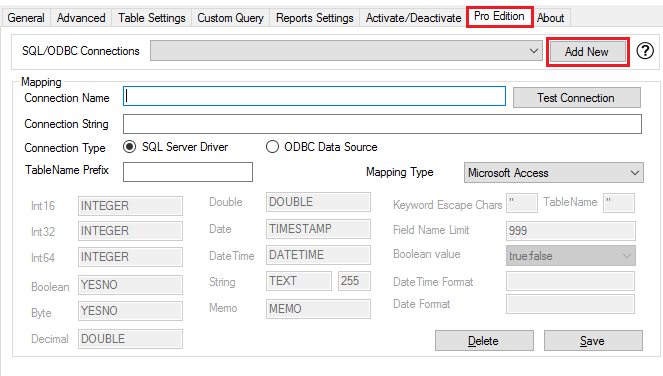Focus the Connection Name field
663x376 pixels.
pos(314,96)
